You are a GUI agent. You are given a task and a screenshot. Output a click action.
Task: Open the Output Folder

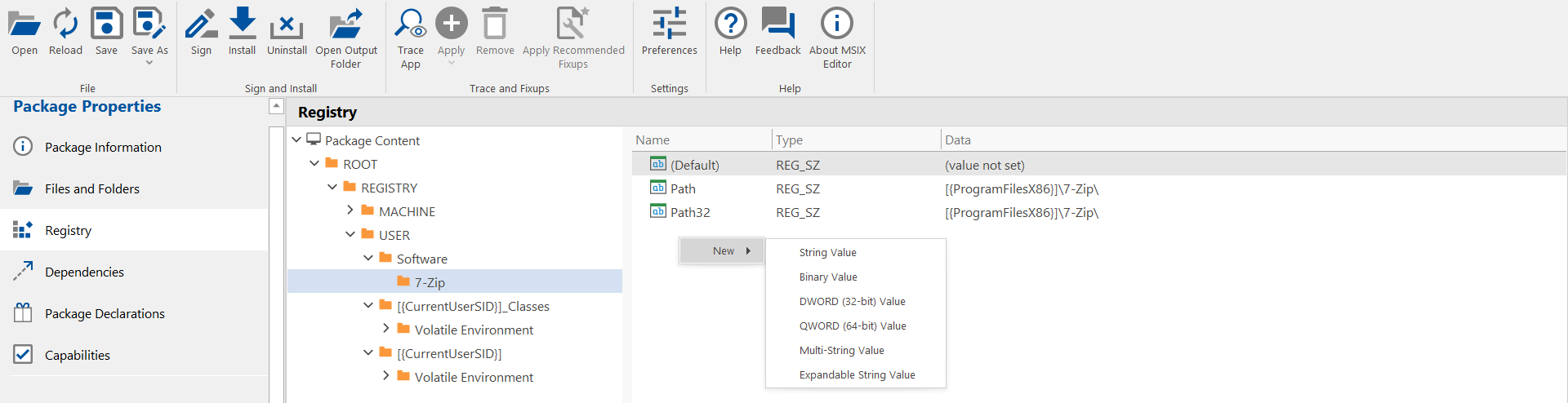tap(346, 24)
